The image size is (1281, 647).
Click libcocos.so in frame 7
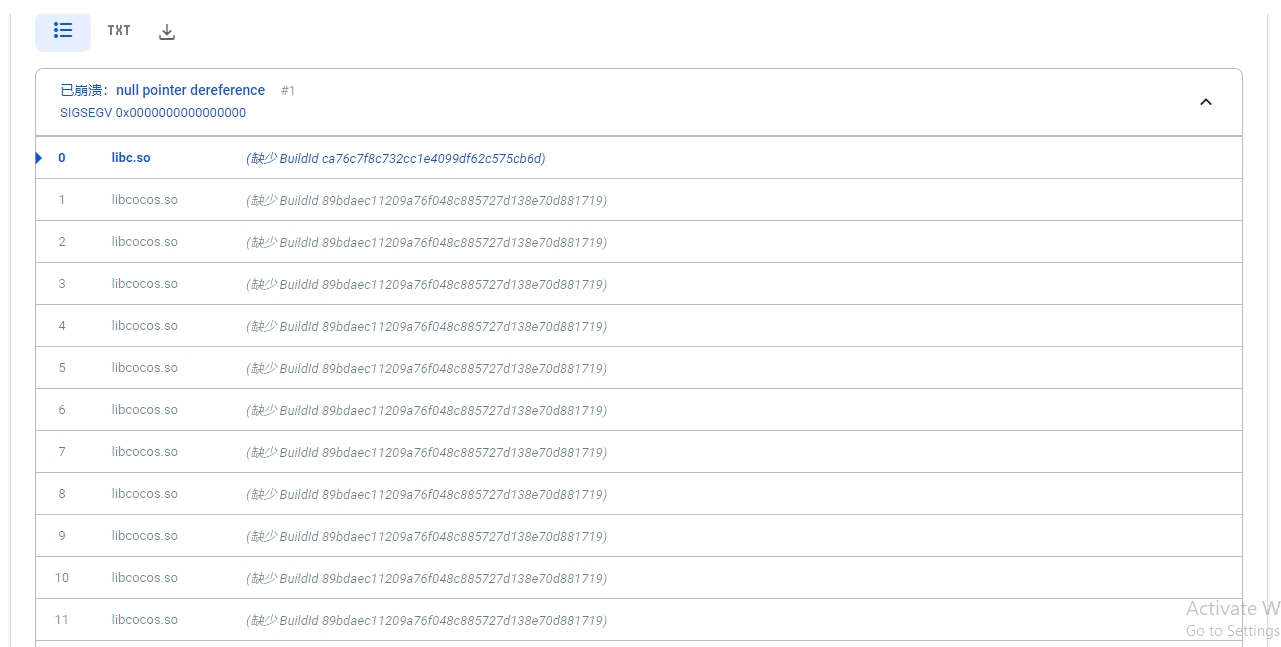(145, 452)
